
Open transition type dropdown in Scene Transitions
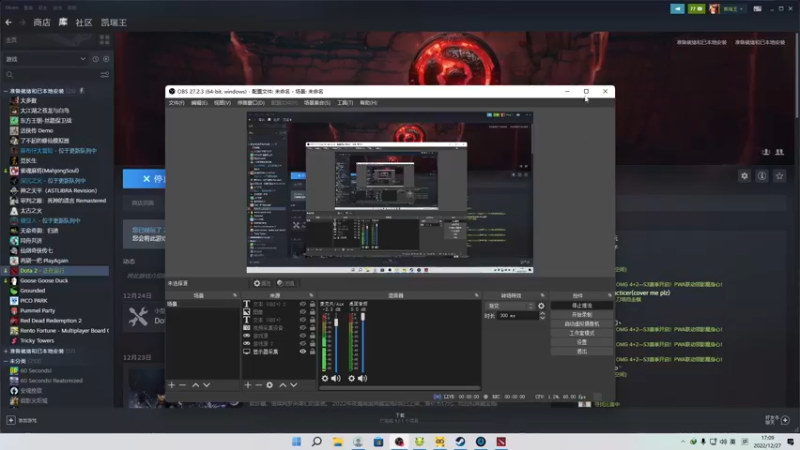[x=511, y=306]
